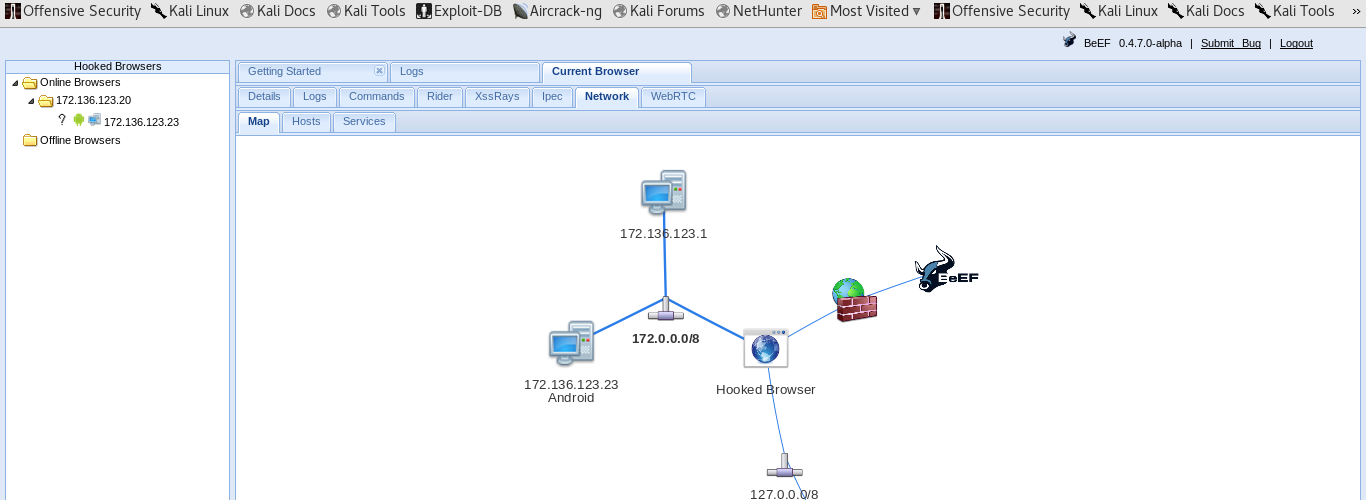Click the BeEF bull logo on map
This screenshot has height=500, width=1366.
[944, 269]
